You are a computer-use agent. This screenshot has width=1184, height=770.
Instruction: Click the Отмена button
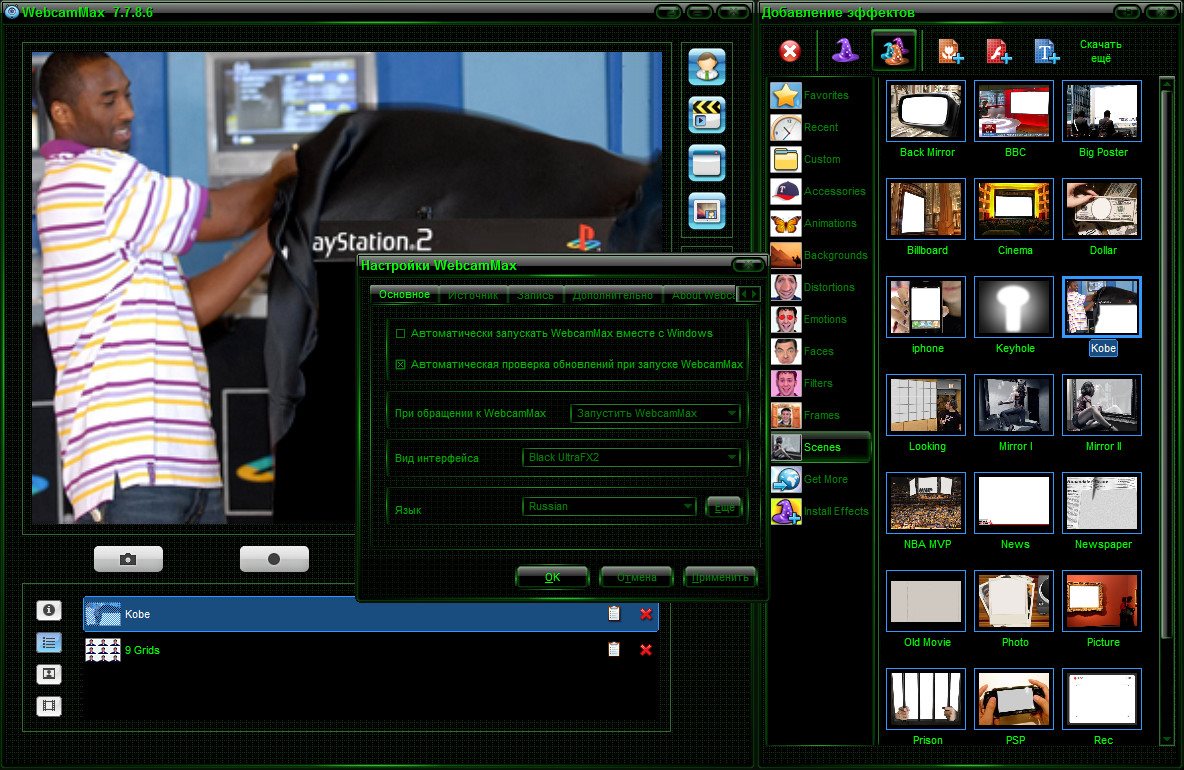pos(637,577)
